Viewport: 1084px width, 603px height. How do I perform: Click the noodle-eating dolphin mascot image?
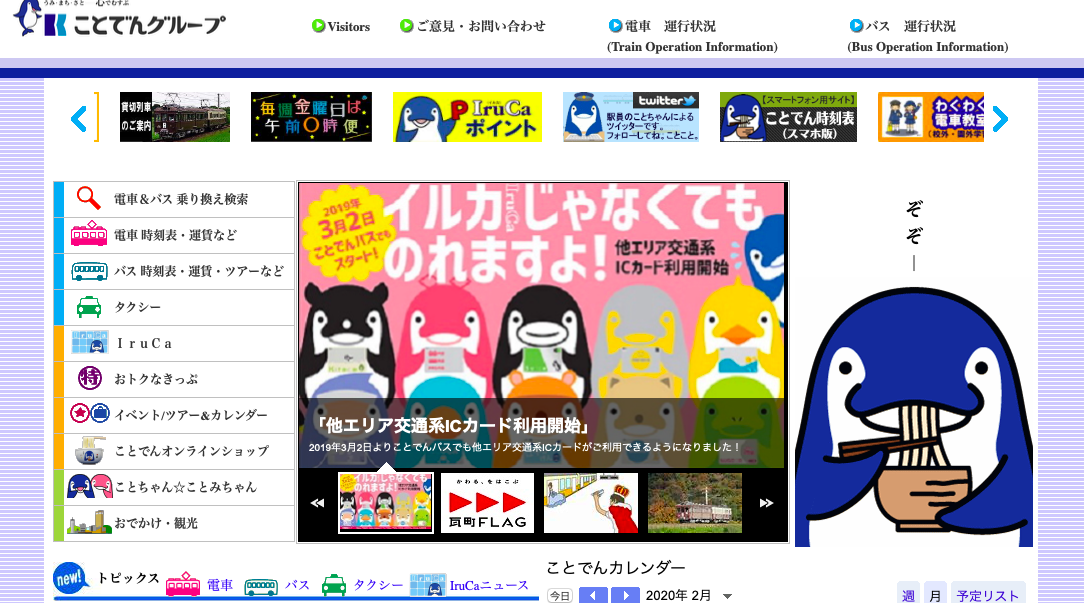913,415
